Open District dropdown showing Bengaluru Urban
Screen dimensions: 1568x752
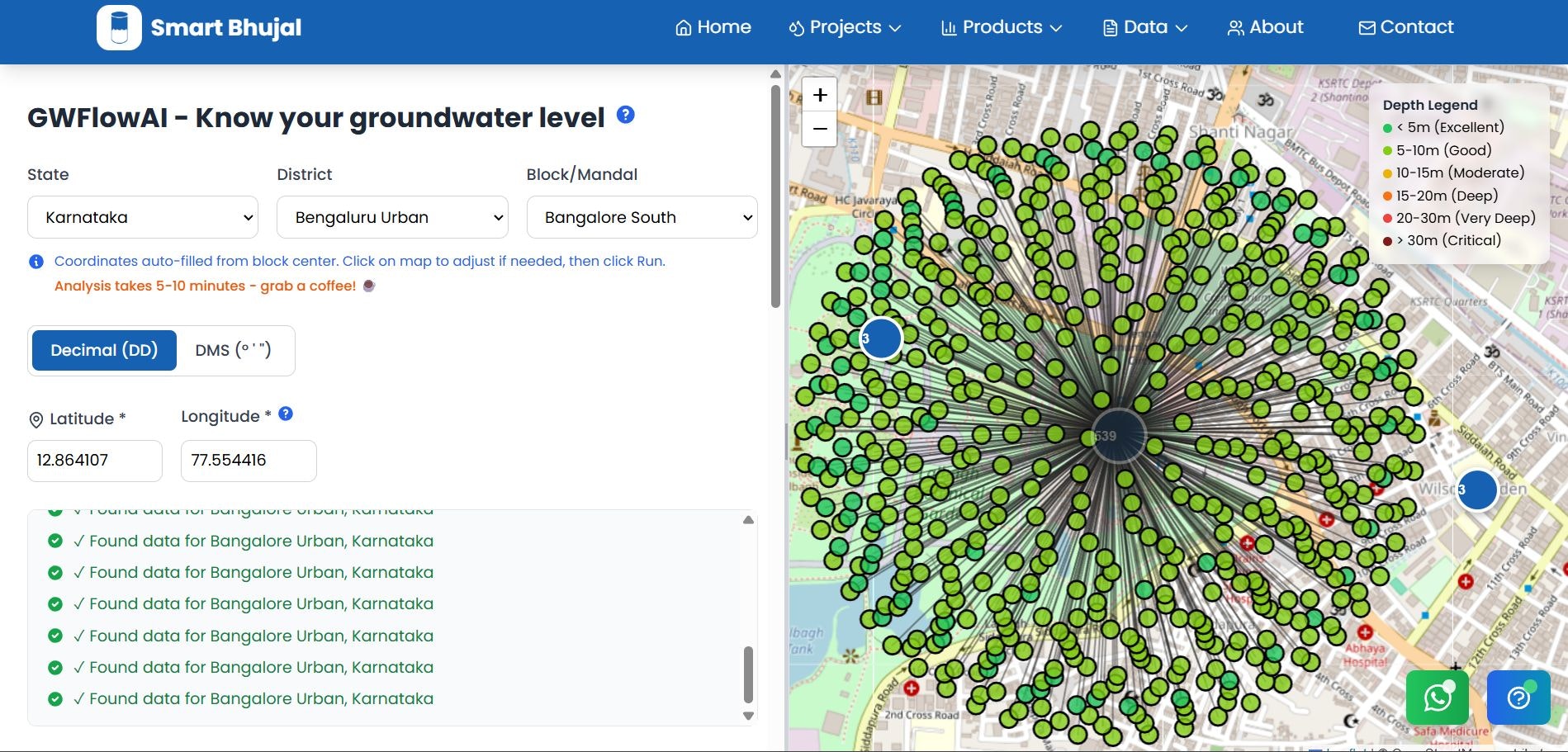tap(392, 217)
